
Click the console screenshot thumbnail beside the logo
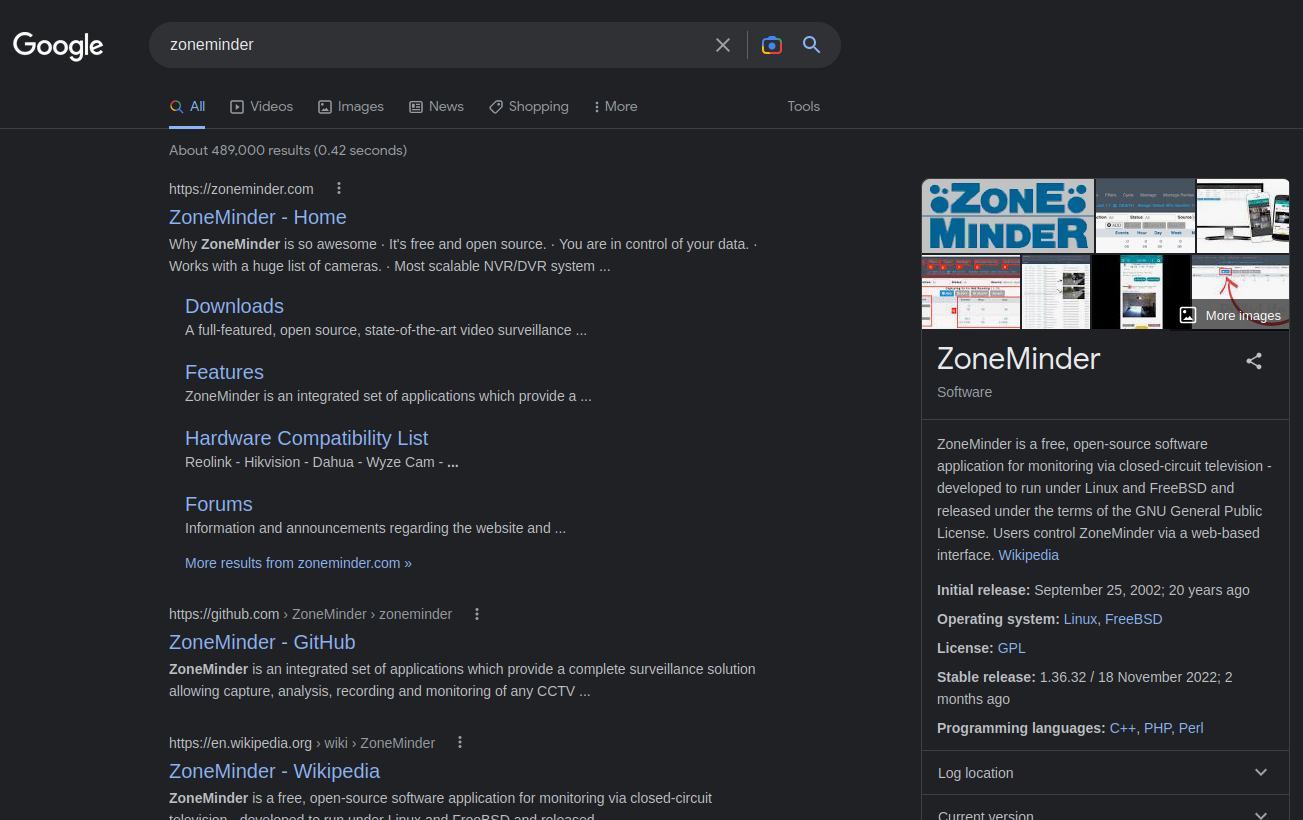pyautogui.click(x=1145, y=216)
